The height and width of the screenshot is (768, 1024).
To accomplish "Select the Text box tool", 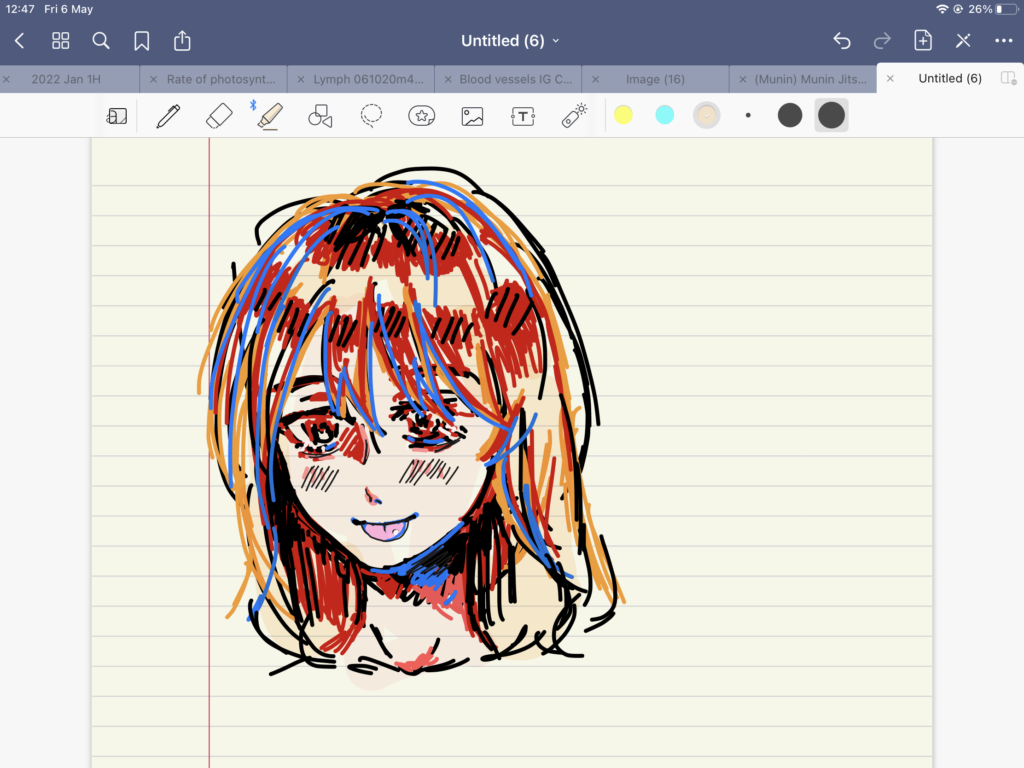I will click(x=523, y=116).
